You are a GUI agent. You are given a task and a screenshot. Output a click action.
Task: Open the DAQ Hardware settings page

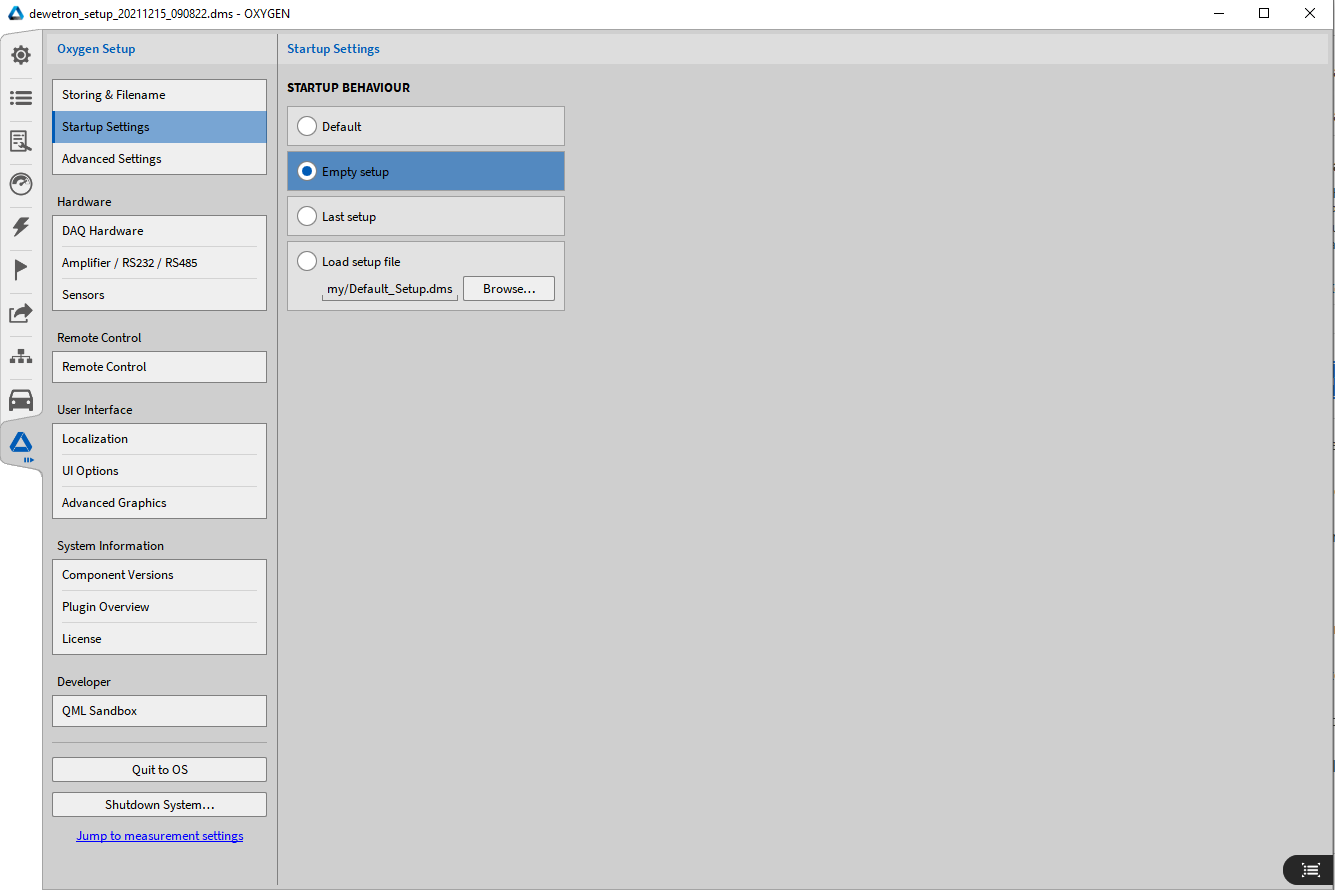click(x=159, y=231)
